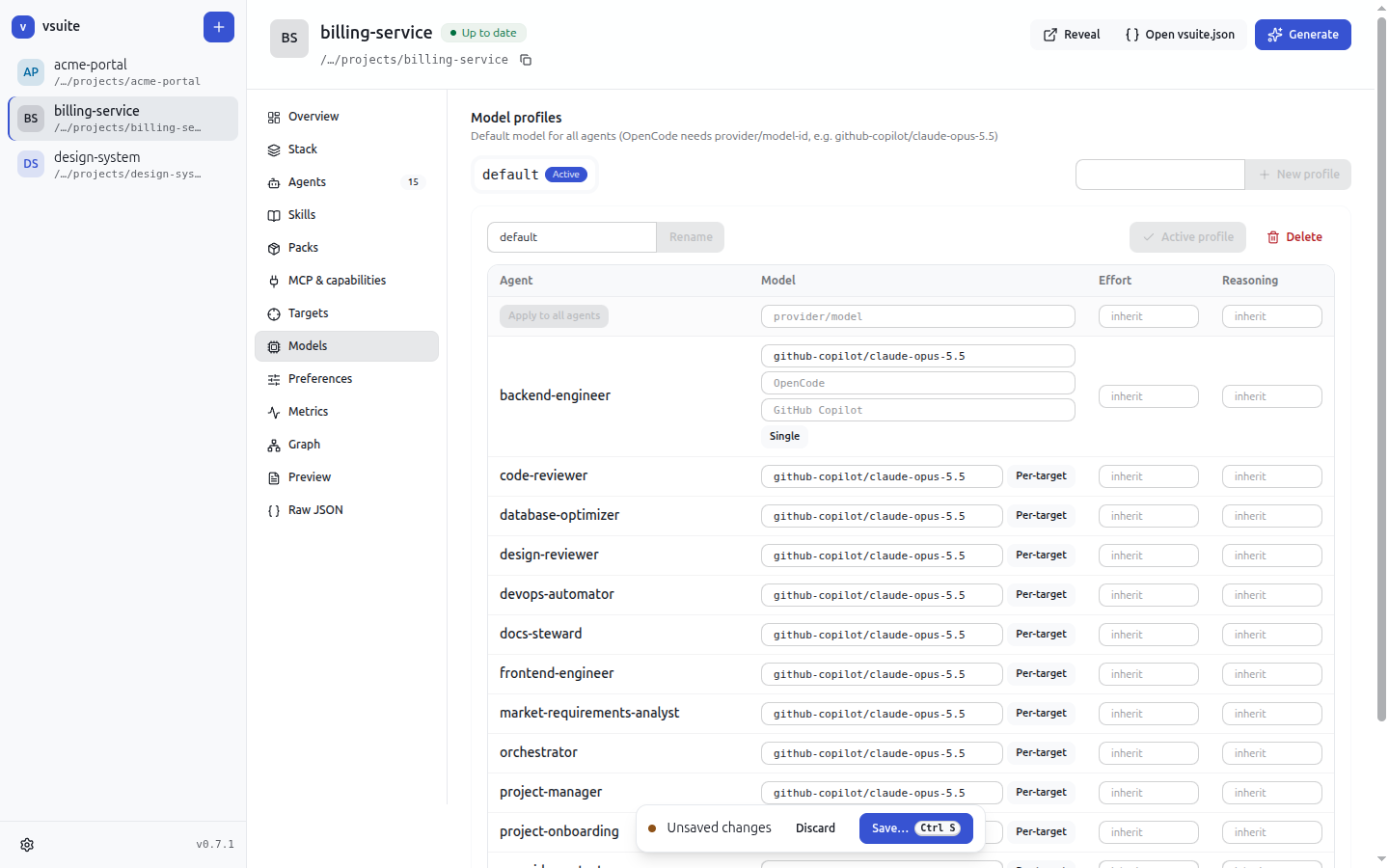Open the Overview section
Image resolution: width=1389 pixels, height=868 pixels.
(346, 117)
